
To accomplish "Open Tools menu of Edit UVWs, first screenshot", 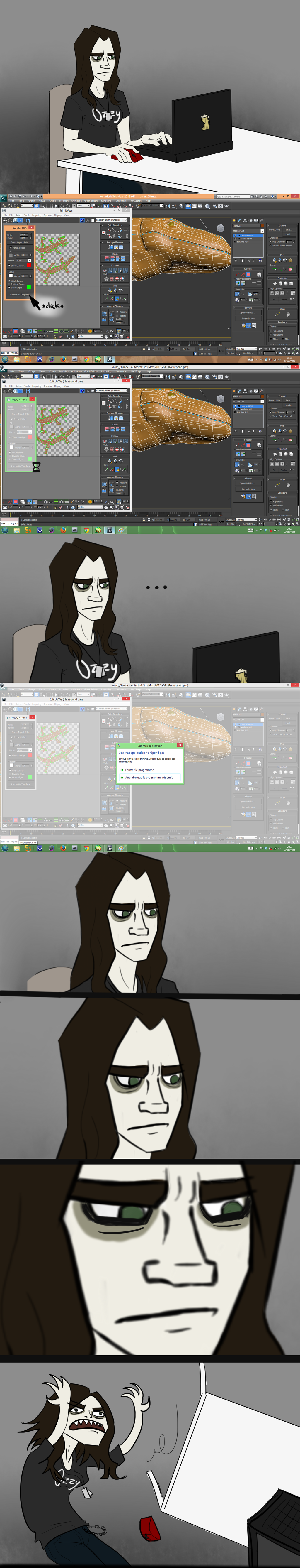I will (27, 215).
